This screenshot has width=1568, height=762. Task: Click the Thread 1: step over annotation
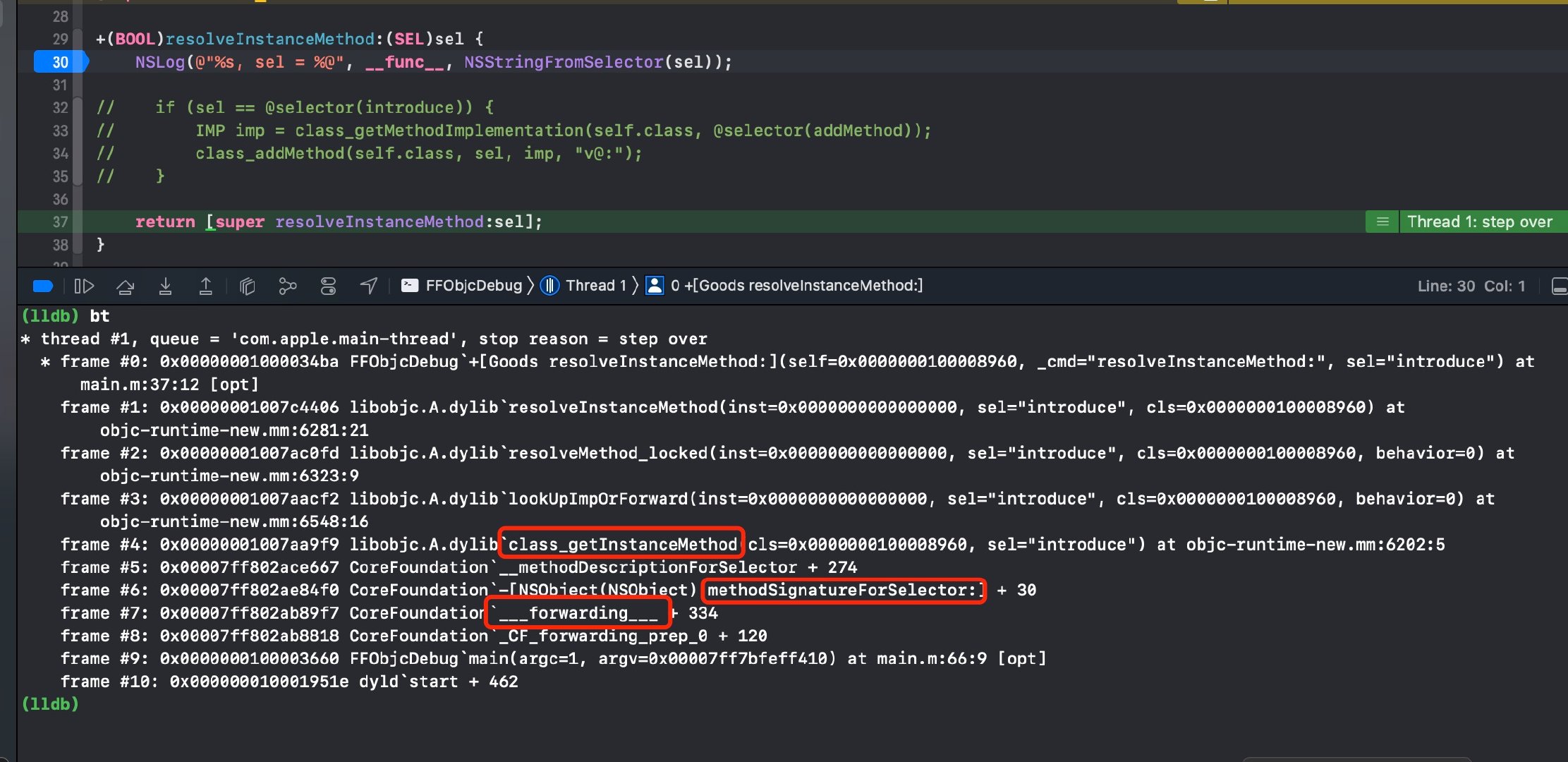point(1479,222)
